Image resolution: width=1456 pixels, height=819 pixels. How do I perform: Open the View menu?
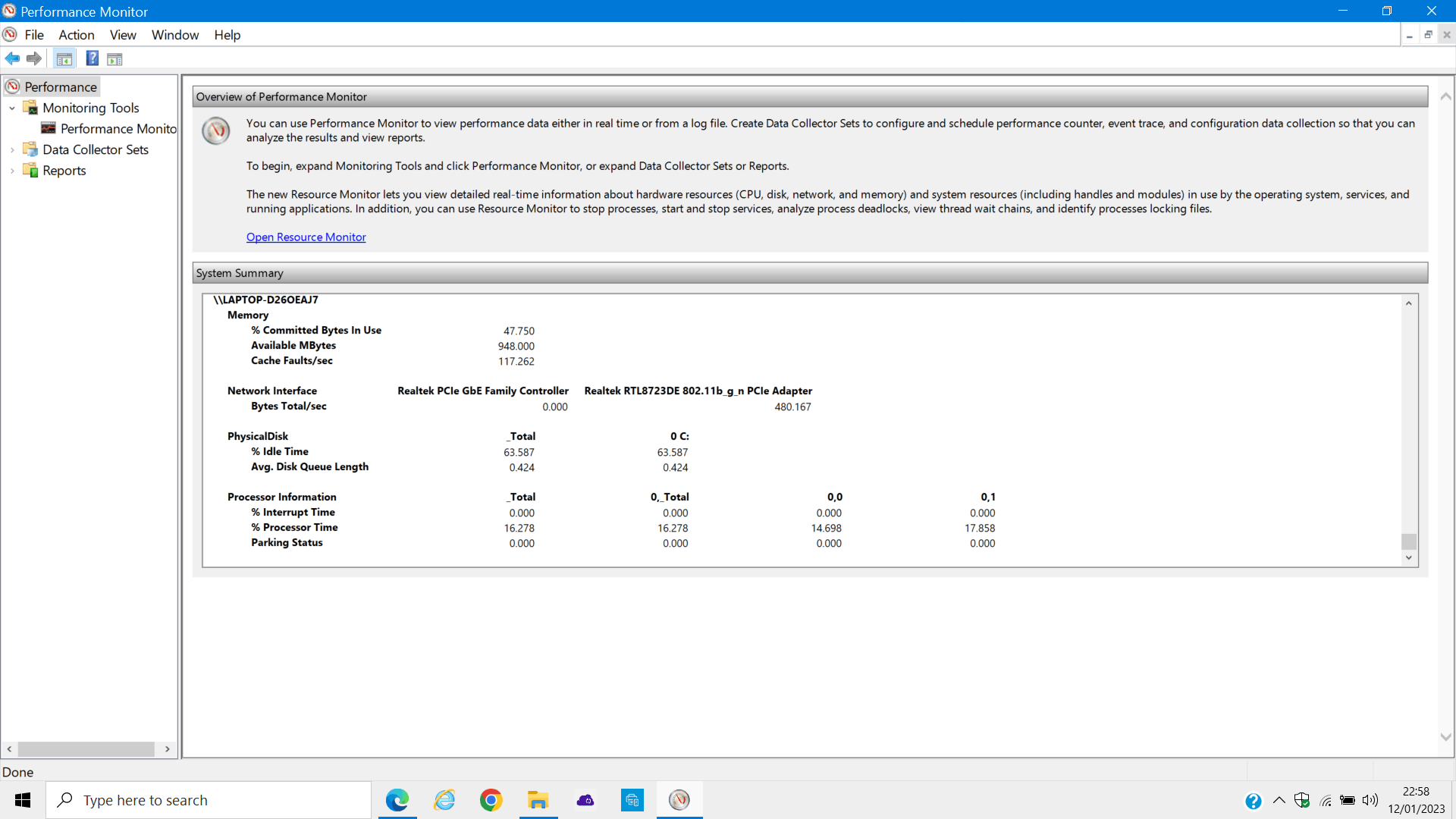tap(123, 35)
